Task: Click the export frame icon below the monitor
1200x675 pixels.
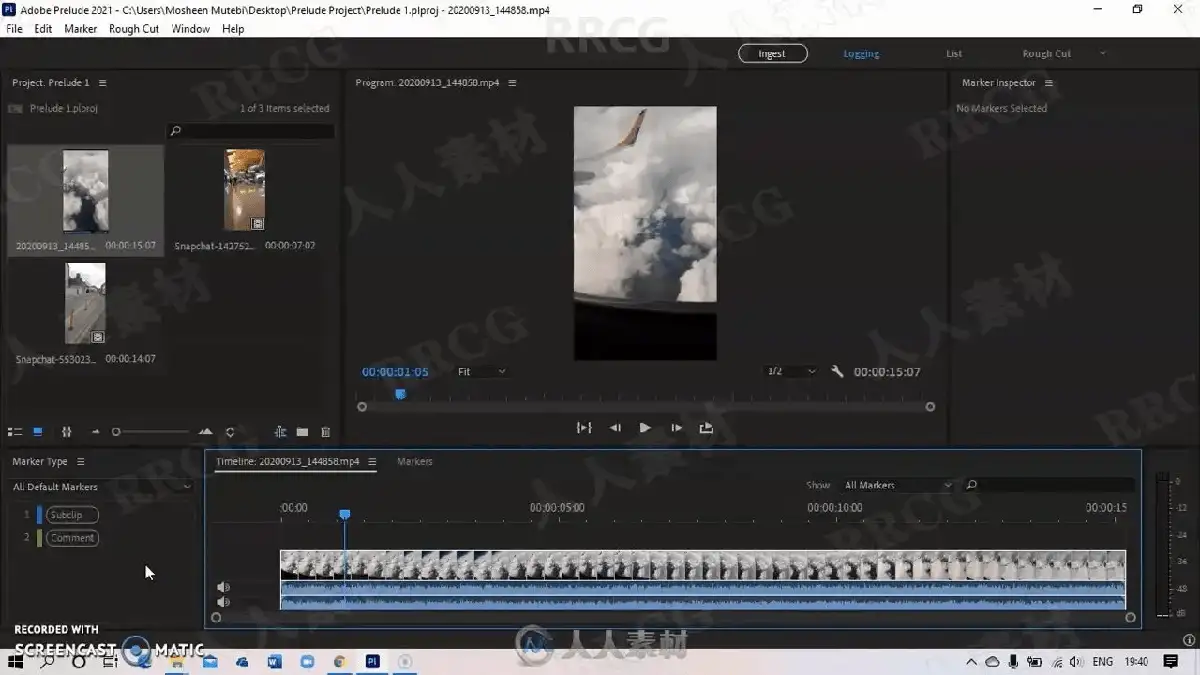Action: pos(706,428)
